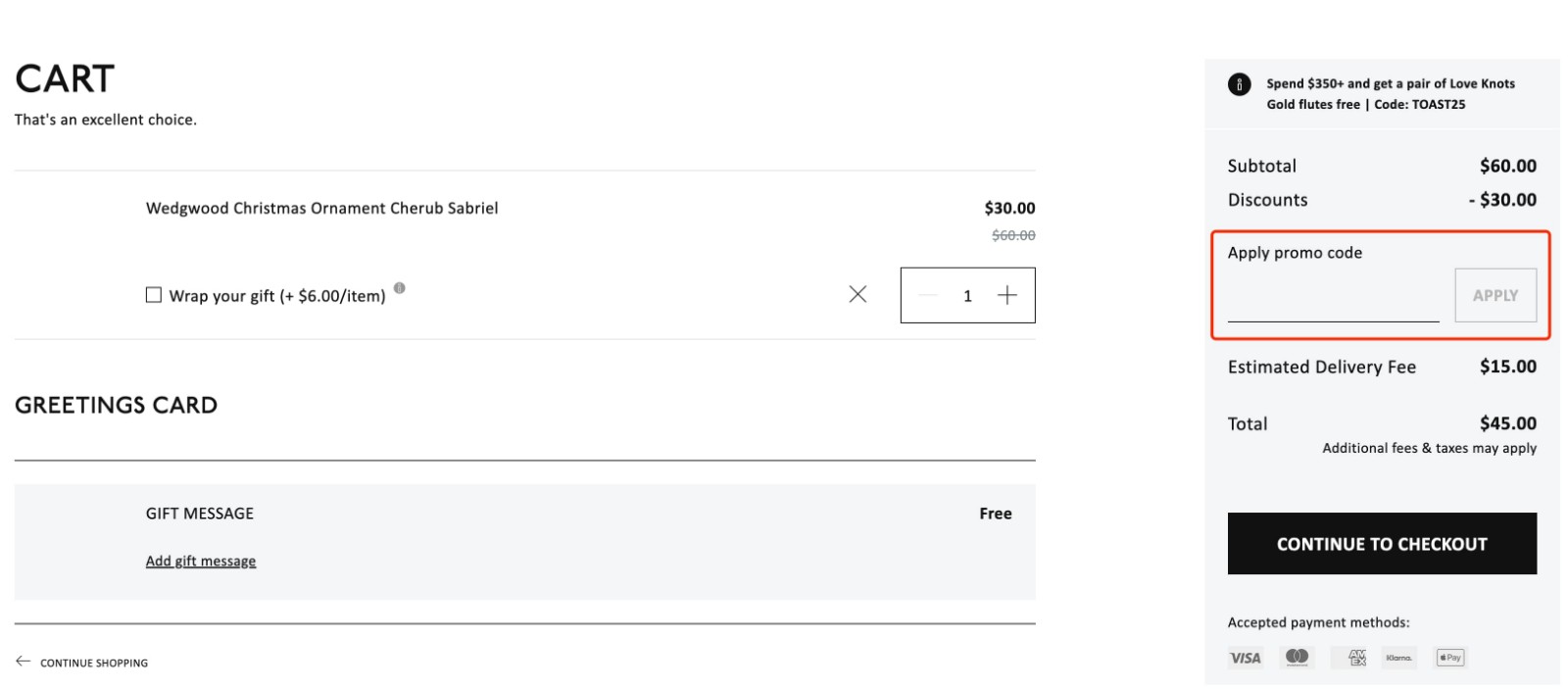Click the Mastercard payment icon
Screen dimensions: 1568x689
pos(1296,658)
